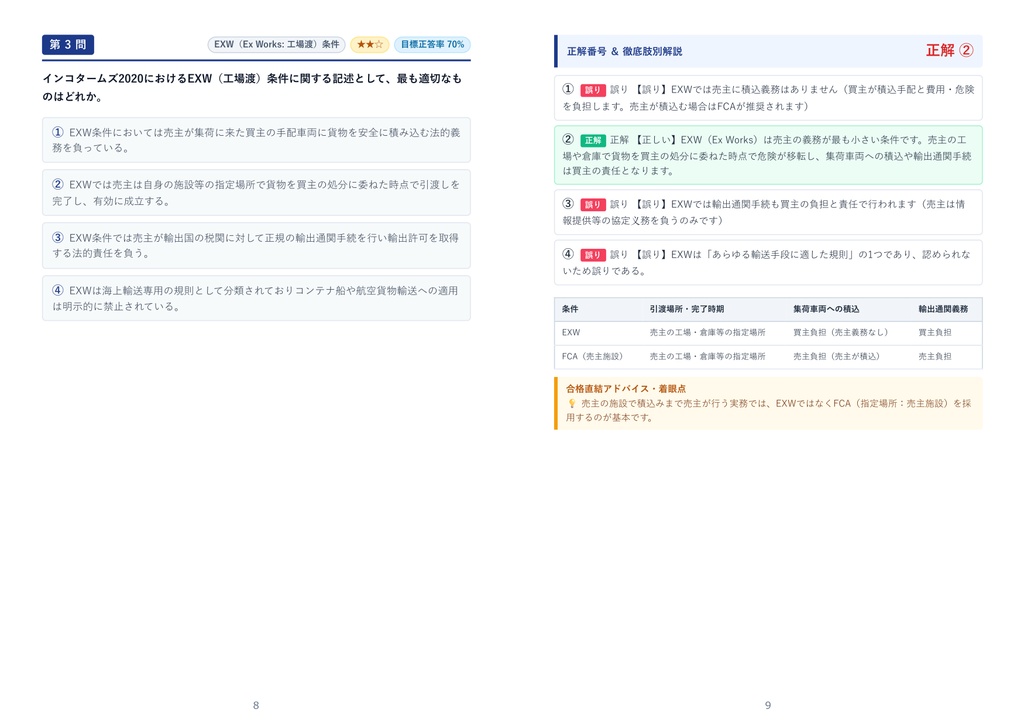Click the light bulb tip icon
Screen dimensions: 1024x727
coord(571,404)
